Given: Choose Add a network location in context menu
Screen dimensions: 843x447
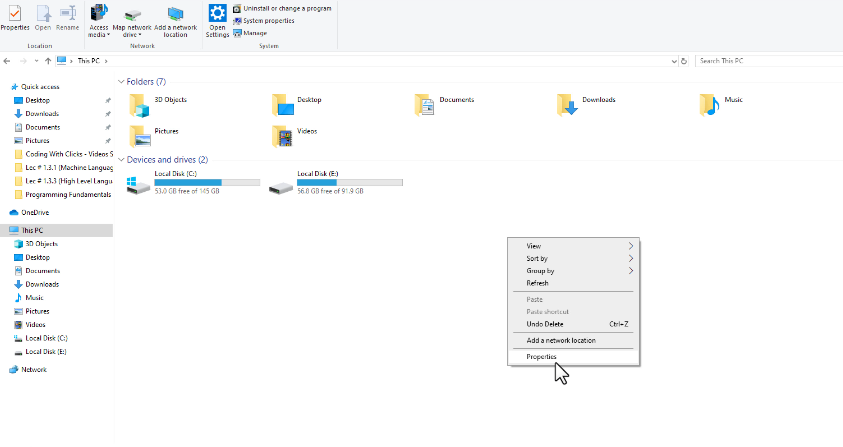Looking at the screenshot, I should pos(574,340).
